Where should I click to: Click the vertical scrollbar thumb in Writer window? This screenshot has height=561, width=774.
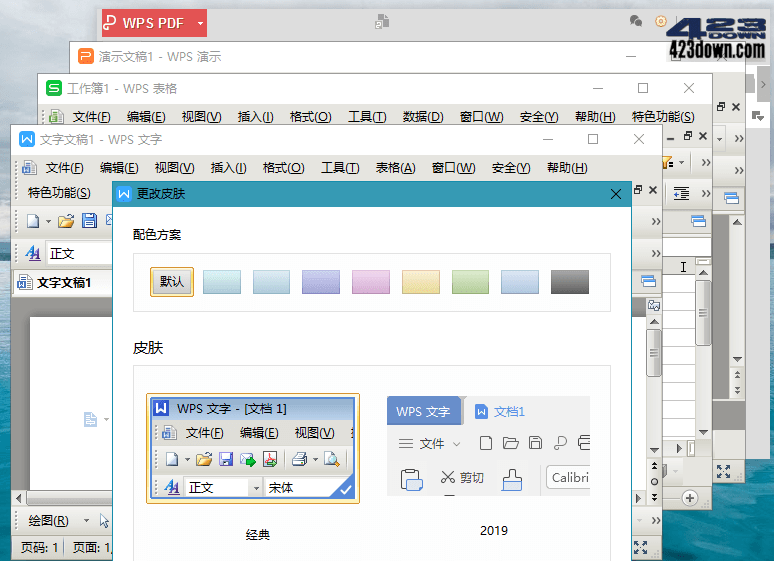pos(654,353)
